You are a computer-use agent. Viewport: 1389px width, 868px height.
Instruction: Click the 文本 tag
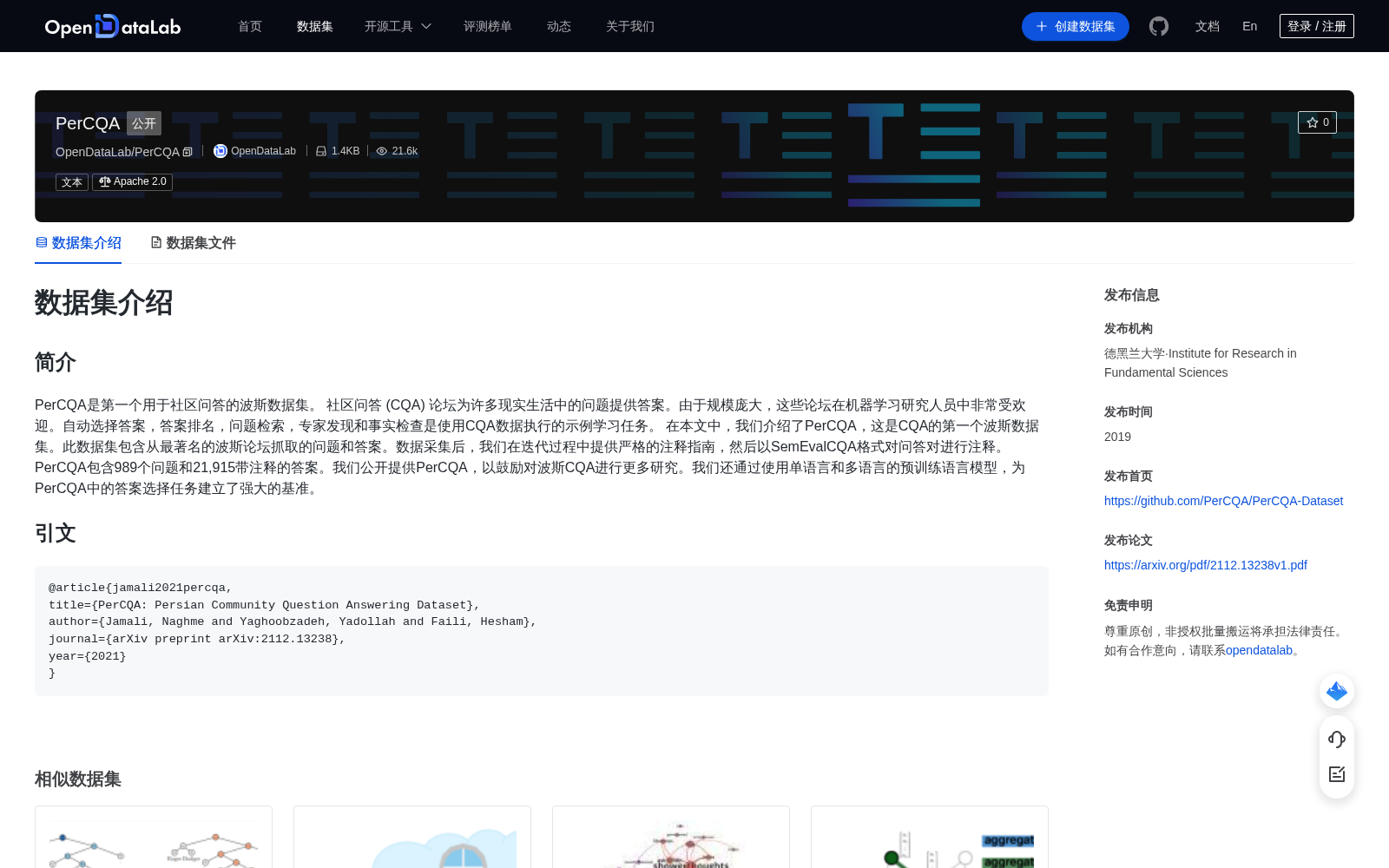click(x=72, y=182)
